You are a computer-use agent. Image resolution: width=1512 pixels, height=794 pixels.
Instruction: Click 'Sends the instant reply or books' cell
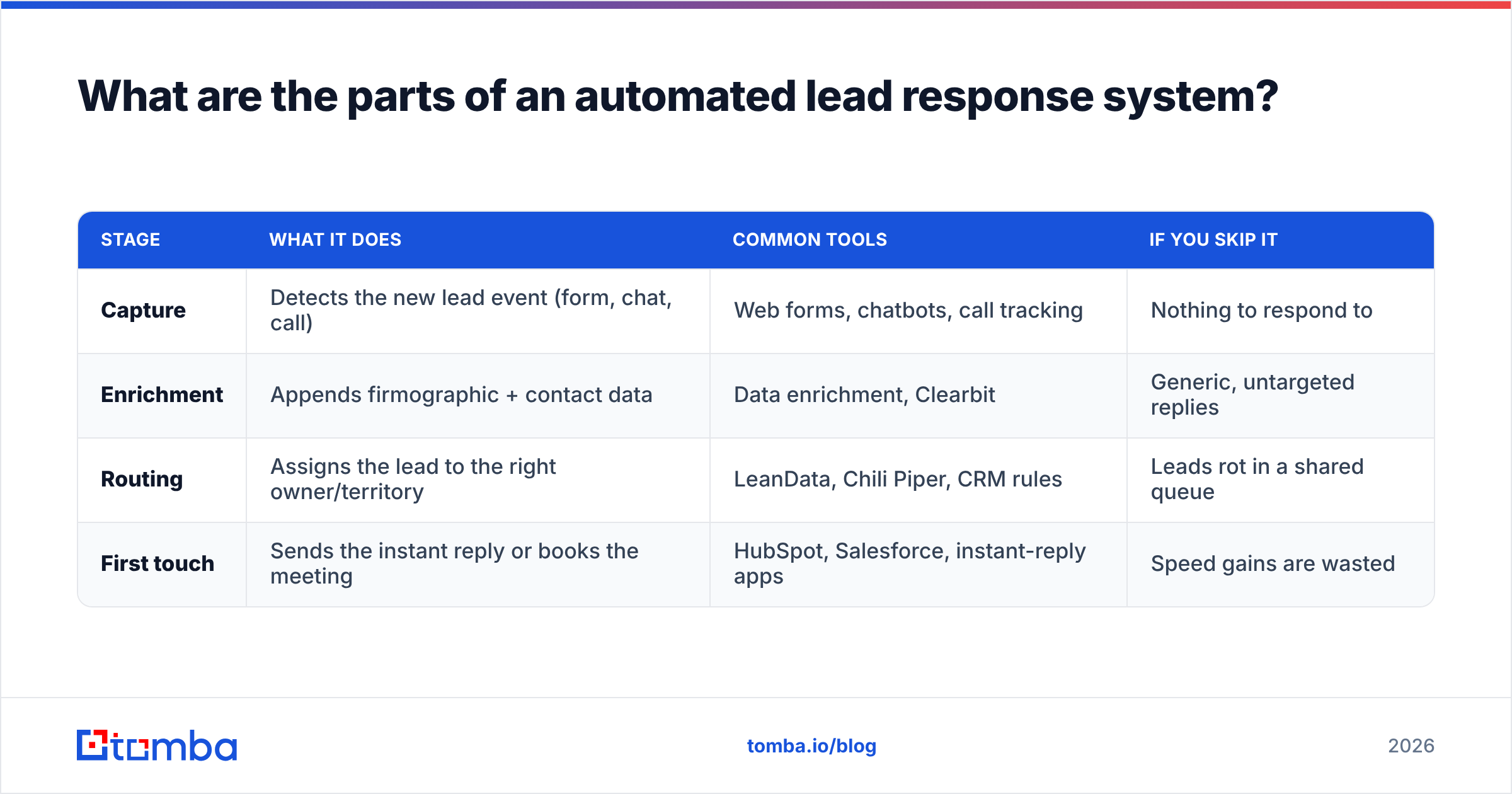pyautogui.click(x=478, y=564)
